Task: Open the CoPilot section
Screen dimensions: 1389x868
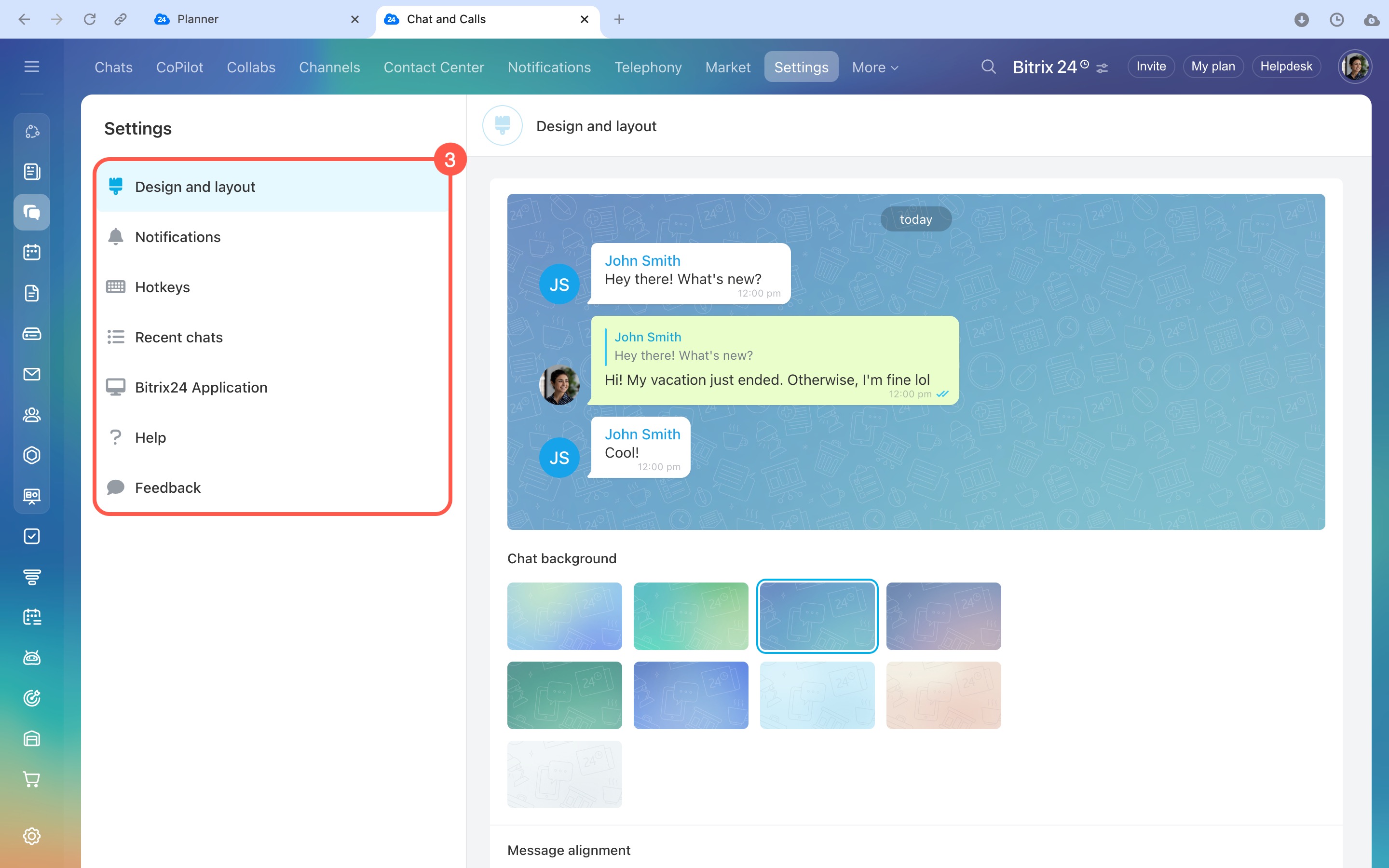Action: (179, 67)
